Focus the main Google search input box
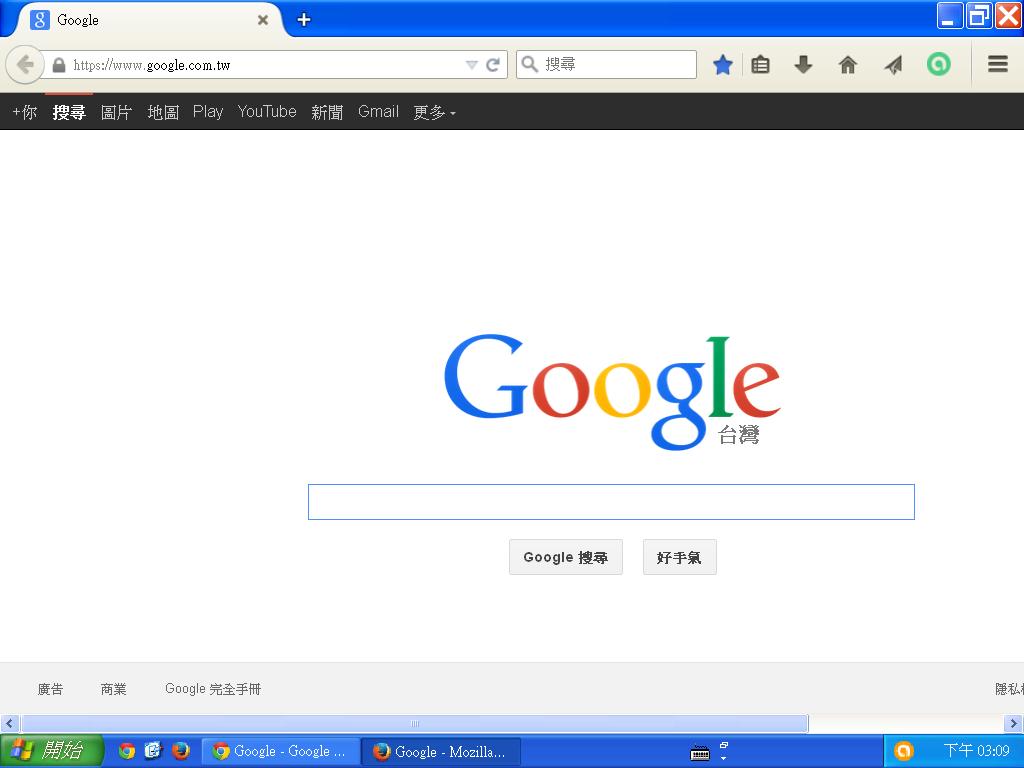1024x768 pixels. [x=611, y=502]
